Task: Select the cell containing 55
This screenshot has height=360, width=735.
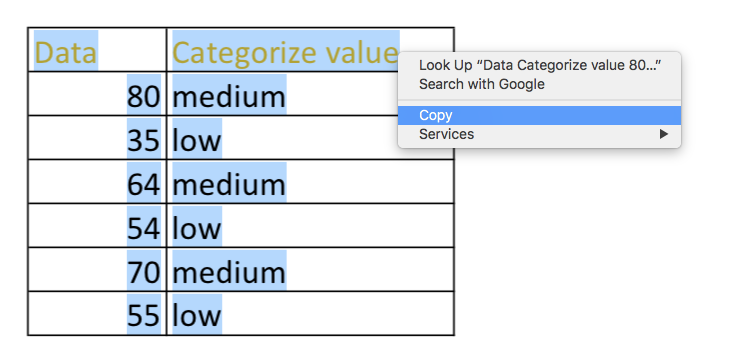Action: (97, 314)
